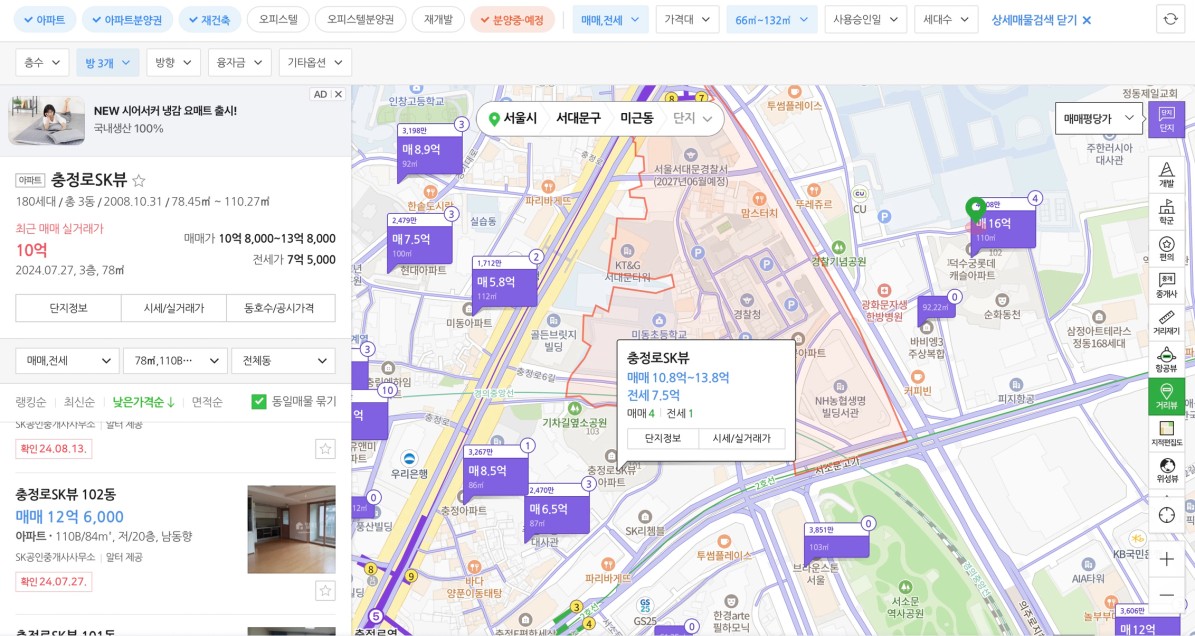The image size is (1195, 636).
Task: Select the 거리재기 distance ruler tool
Action: 1166,324
